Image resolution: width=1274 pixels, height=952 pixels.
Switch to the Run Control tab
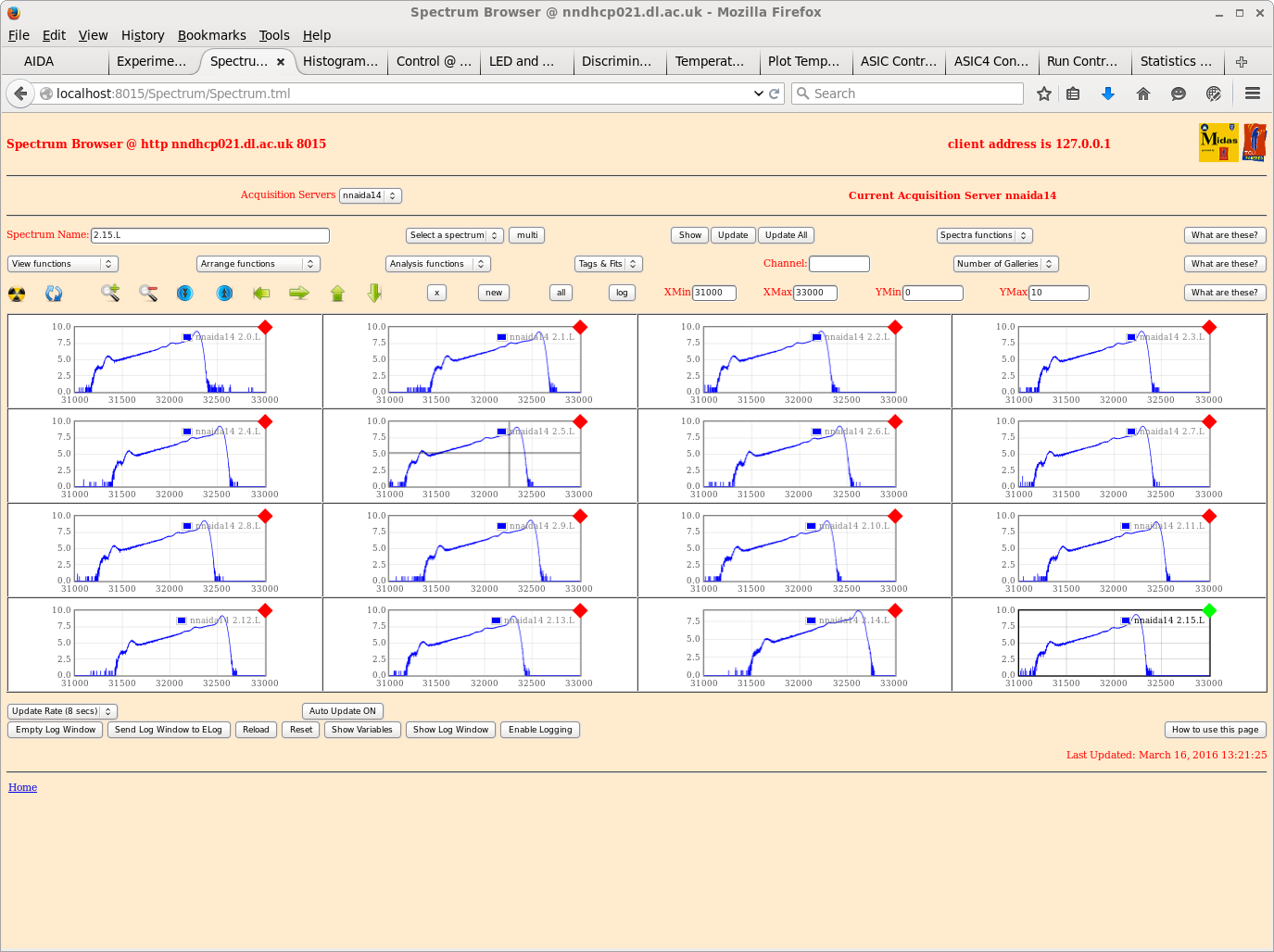click(x=1082, y=61)
